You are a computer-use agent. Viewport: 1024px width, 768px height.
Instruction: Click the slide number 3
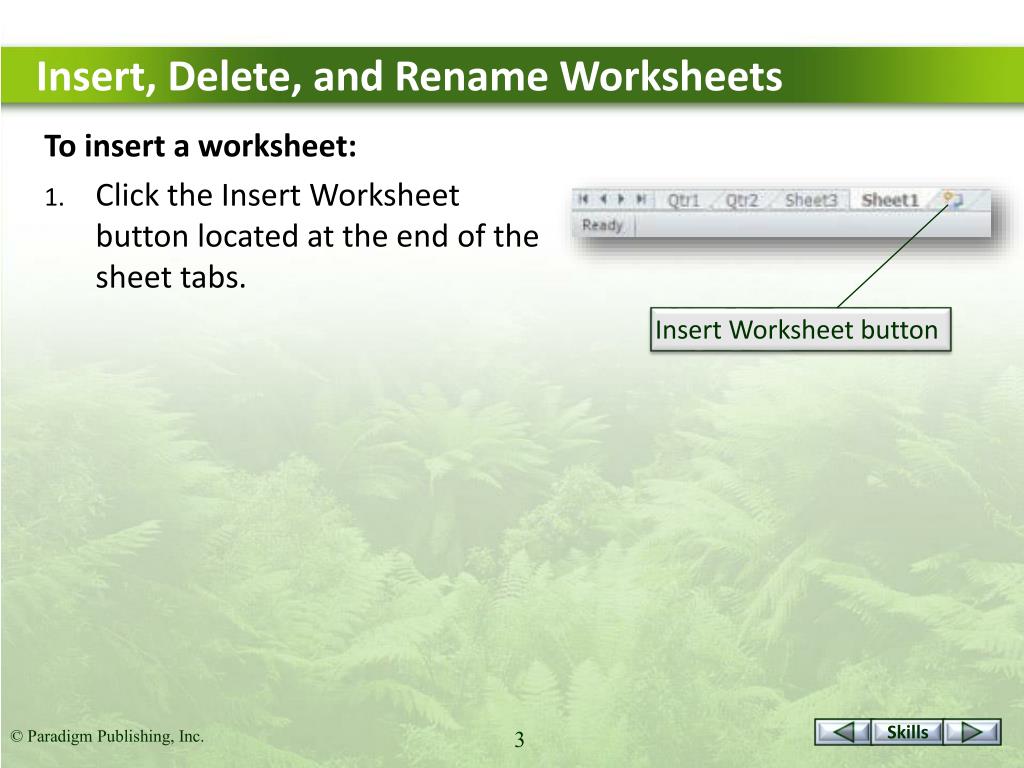pos(519,739)
